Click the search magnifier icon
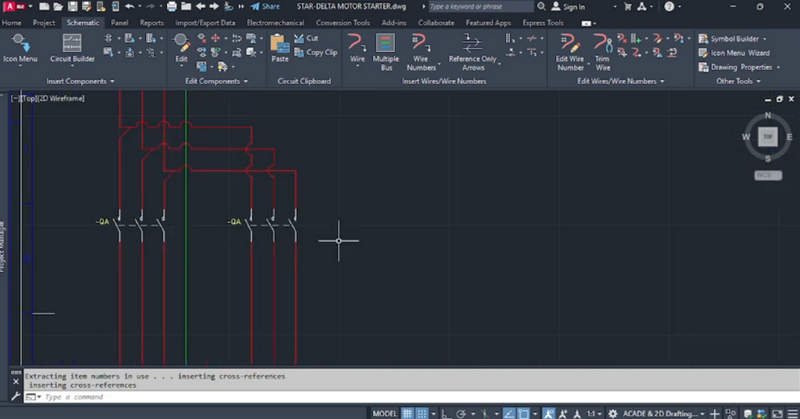Viewport: 800px width, 419px height. (541, 7)
